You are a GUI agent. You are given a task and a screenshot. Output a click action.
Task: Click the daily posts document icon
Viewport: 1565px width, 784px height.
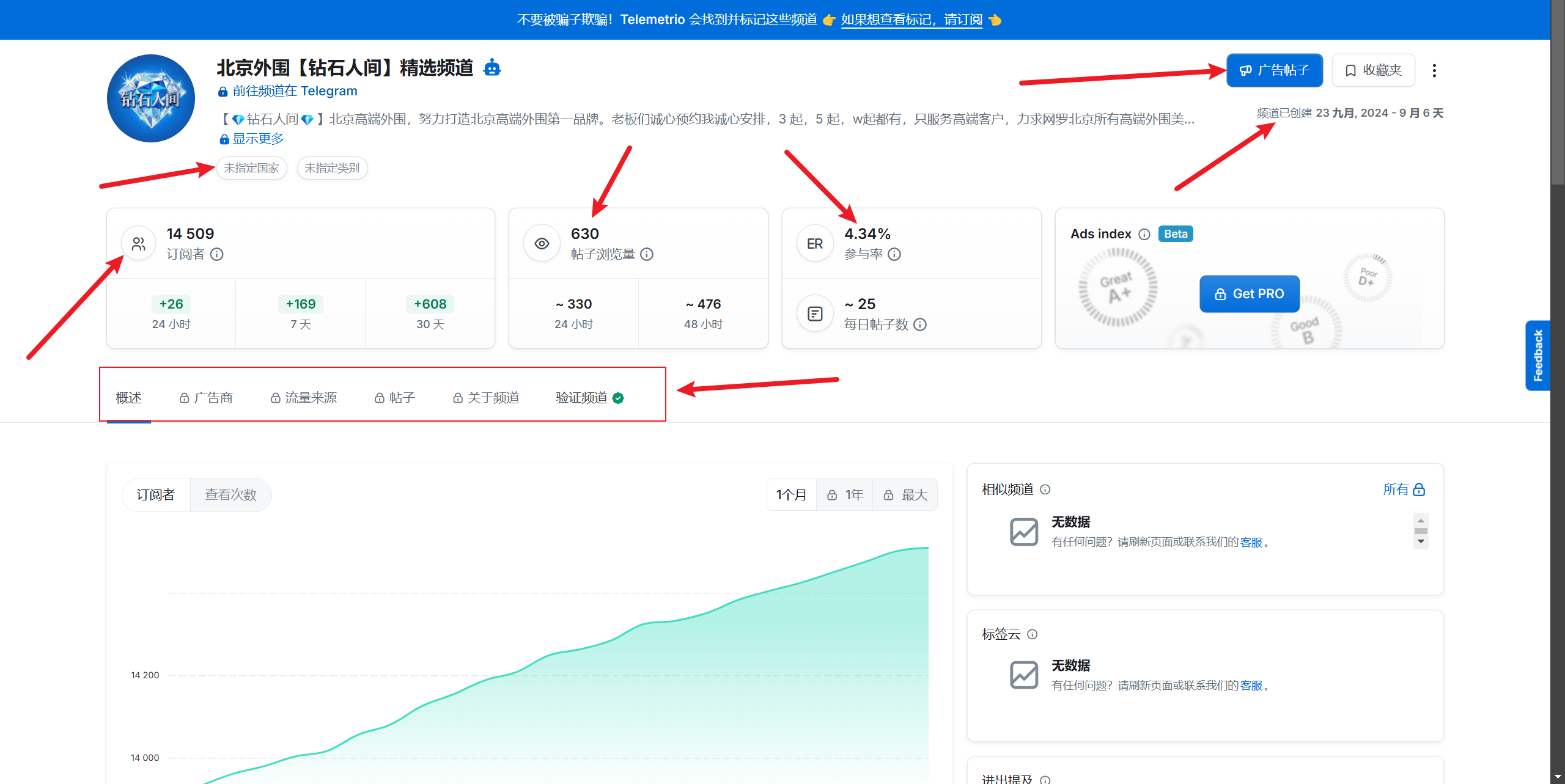tap(815, 314)
